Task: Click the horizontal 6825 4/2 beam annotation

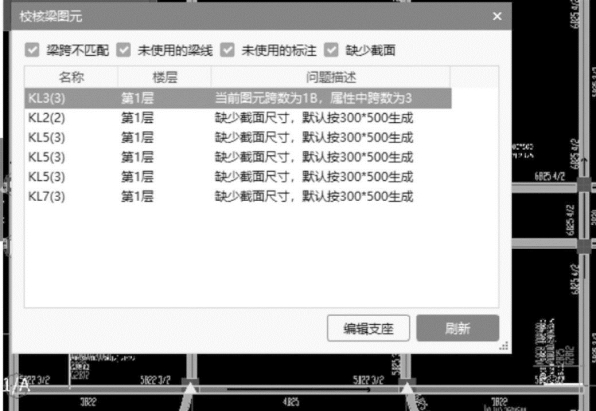Action: [550, 176]
